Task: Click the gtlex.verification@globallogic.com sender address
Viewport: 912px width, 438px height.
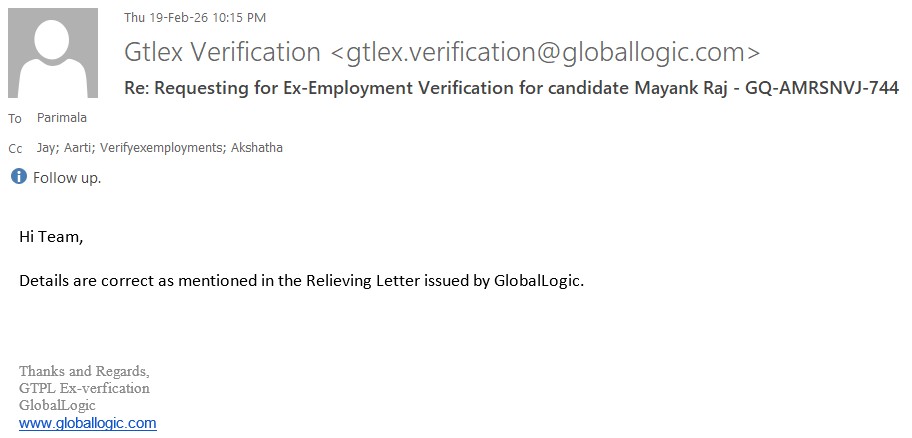Action: (544, 52)
